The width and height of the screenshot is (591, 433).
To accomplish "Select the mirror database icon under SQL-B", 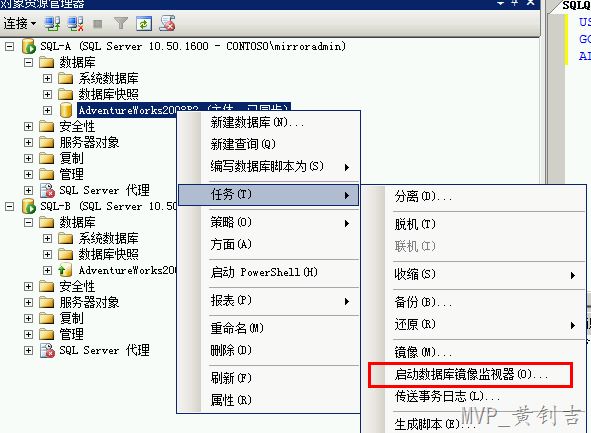I will pos(65,270).
